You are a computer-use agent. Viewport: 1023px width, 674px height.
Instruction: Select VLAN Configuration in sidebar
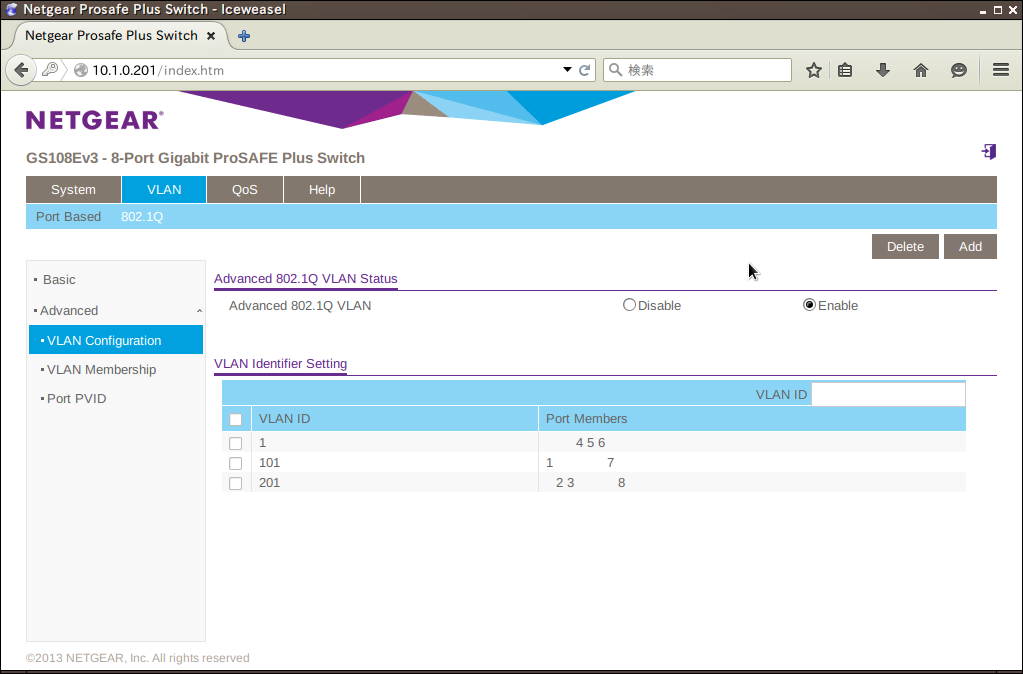[x=116, y=341]
